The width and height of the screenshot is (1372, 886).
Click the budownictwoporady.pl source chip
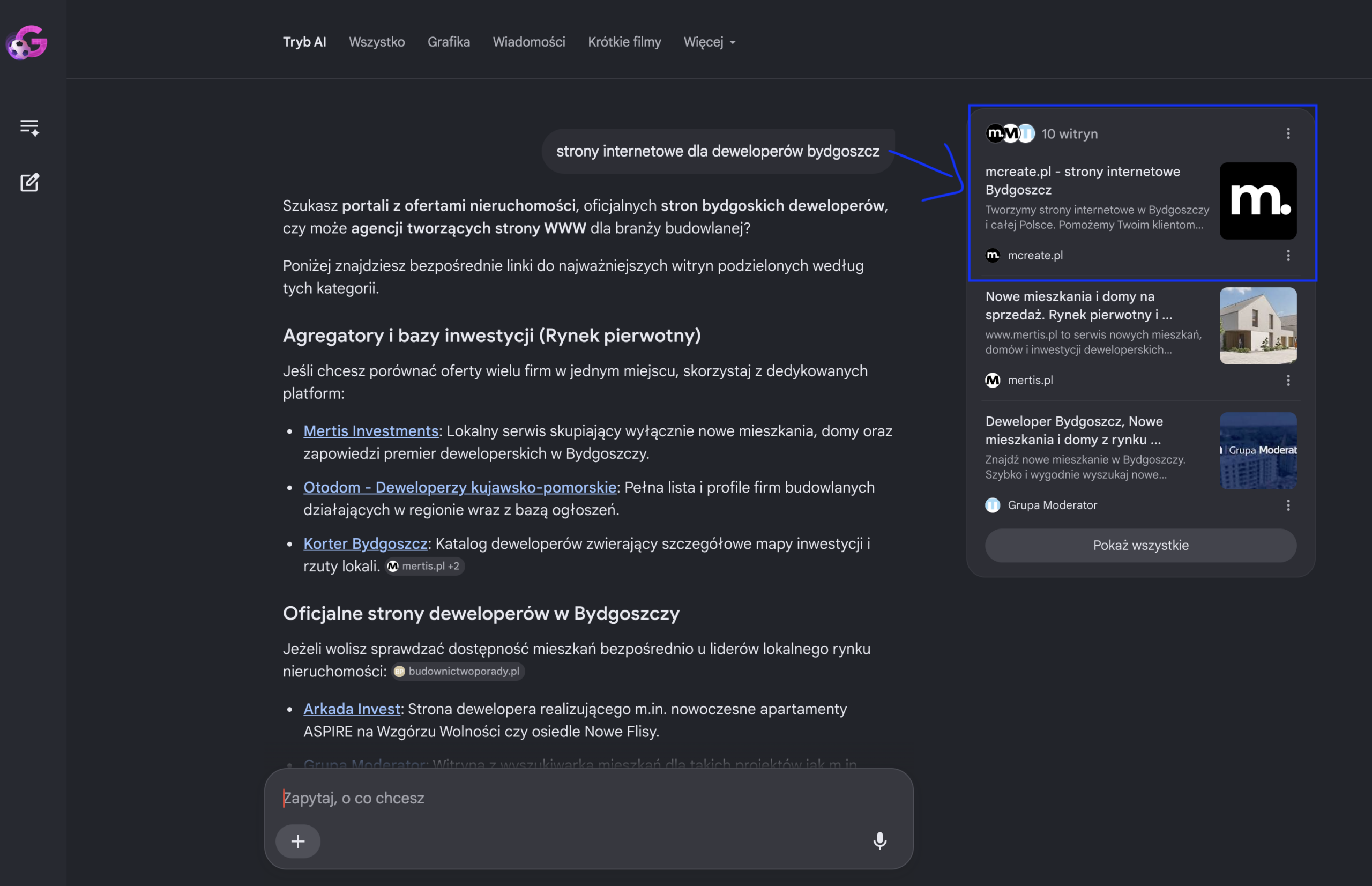click(x=458, y=672)
